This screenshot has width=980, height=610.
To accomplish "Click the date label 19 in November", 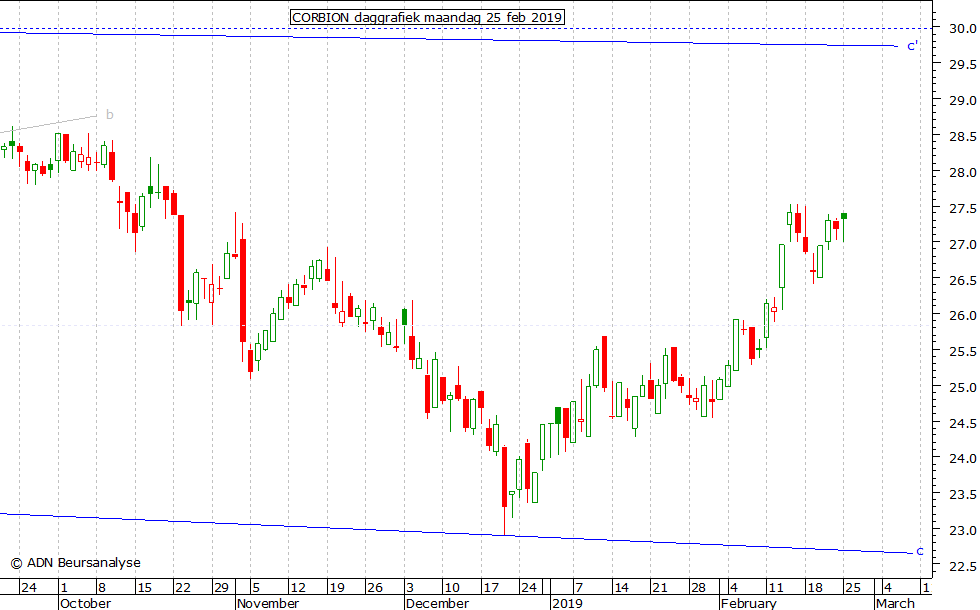I will 337,588.
